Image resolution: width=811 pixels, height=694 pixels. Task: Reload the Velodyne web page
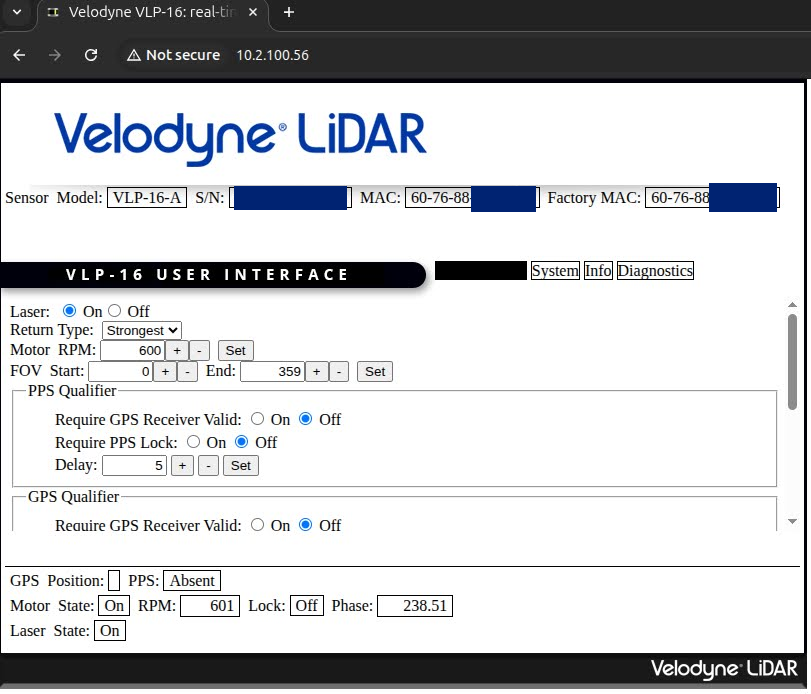pyautogui.click(x=91, y=55)
